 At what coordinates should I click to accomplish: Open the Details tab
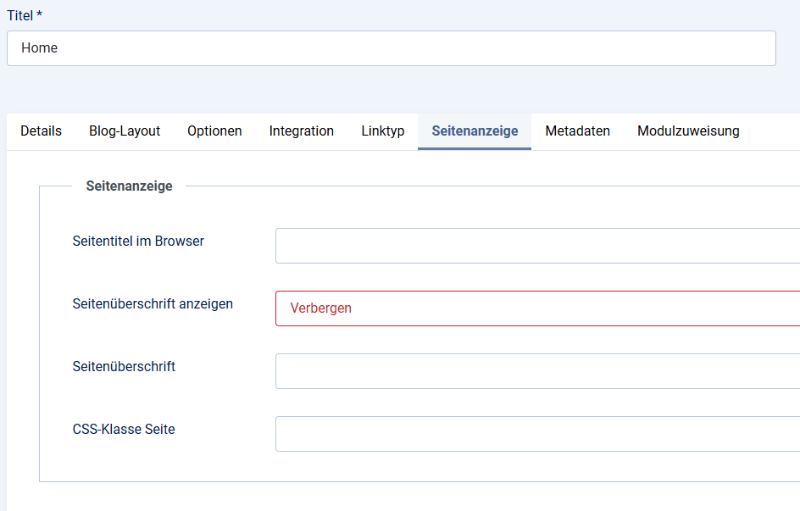[41, 131]
